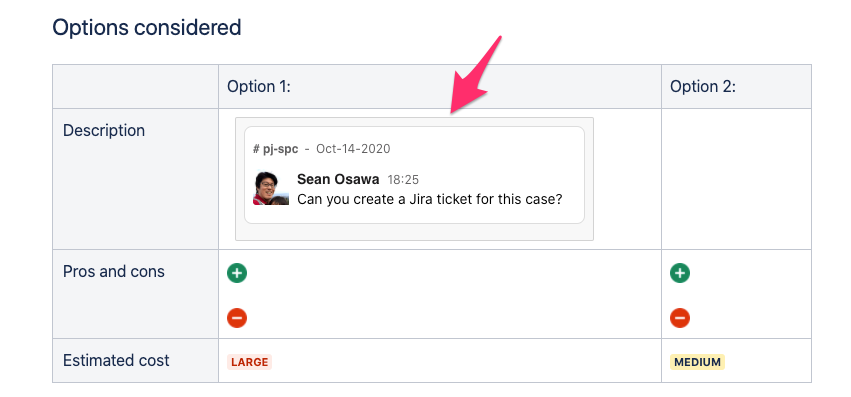
Task: Click the 18:25 message timestamp
Action: coord(403,180)
